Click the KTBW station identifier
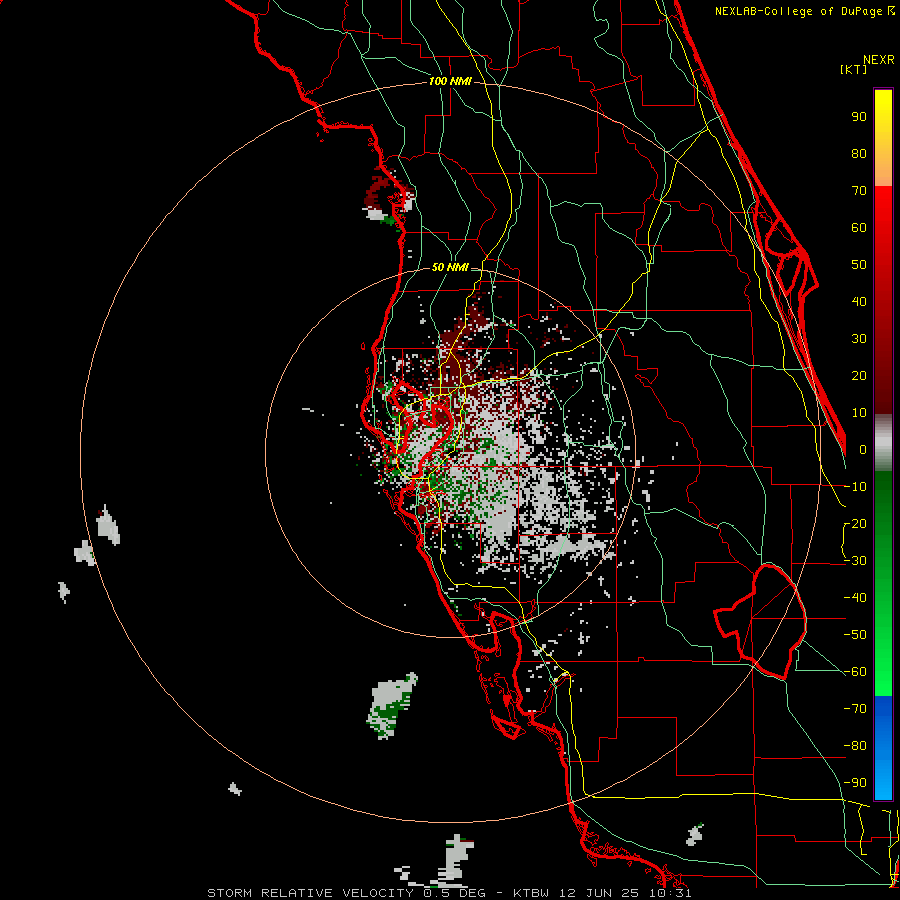The height and width of the screenshot is (900, 900). (533, 893)
